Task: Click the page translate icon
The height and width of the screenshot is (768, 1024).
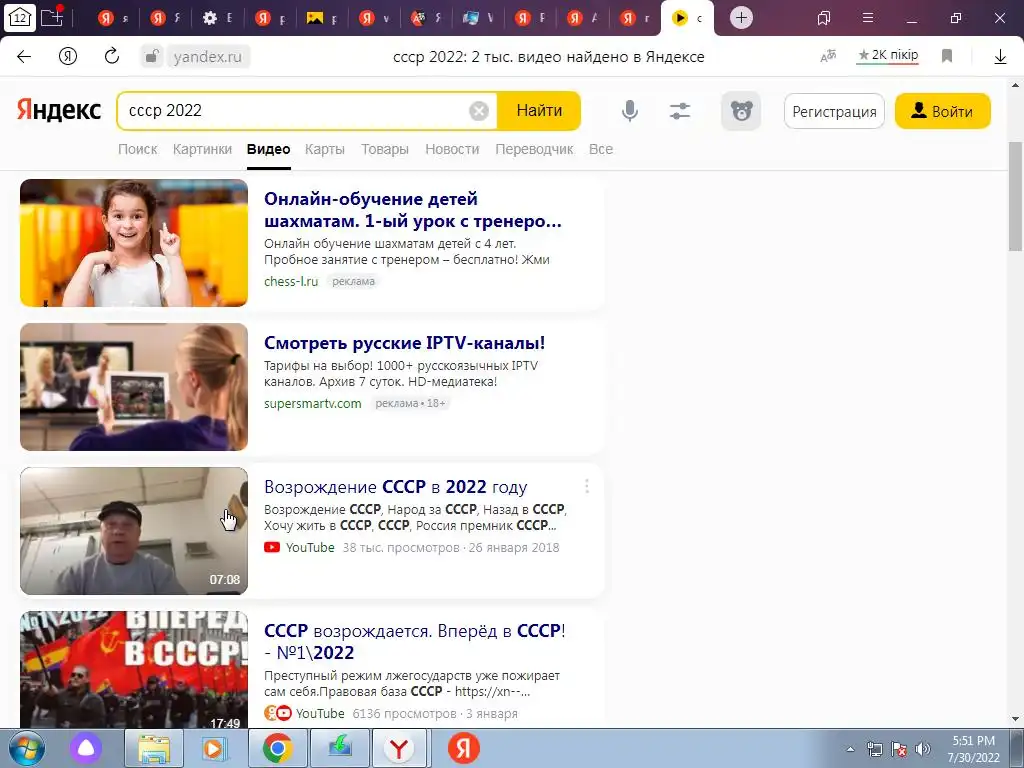Action: tap(828, 57)
